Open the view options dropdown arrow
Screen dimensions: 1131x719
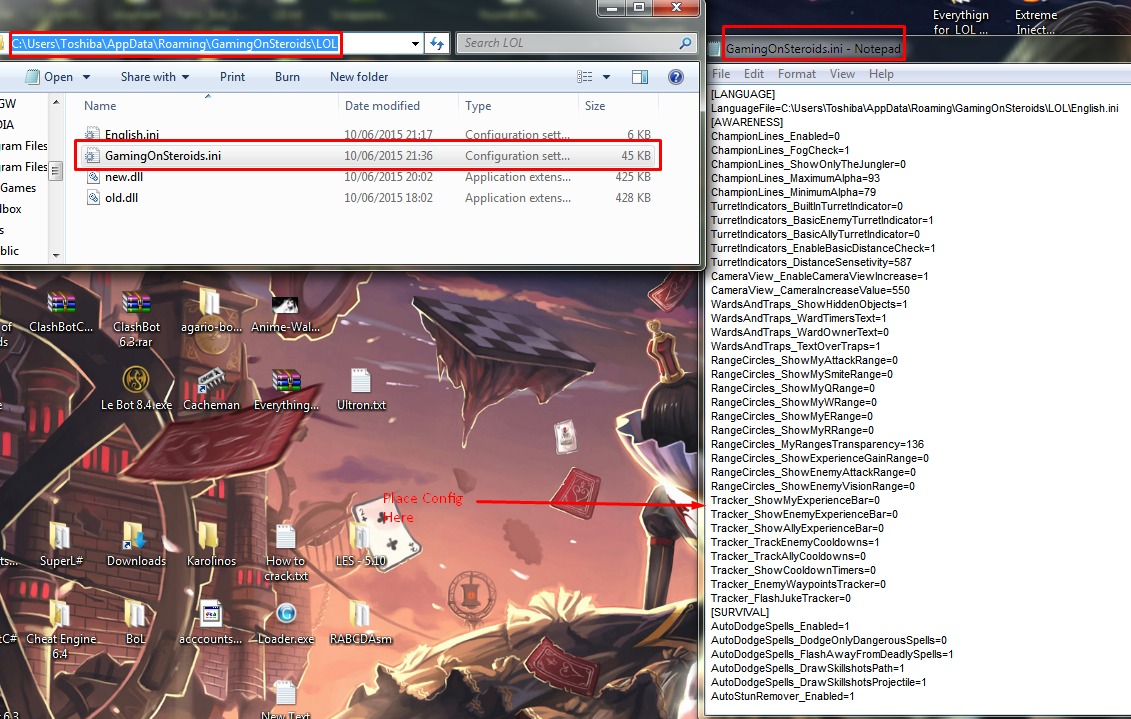[606, 77]
